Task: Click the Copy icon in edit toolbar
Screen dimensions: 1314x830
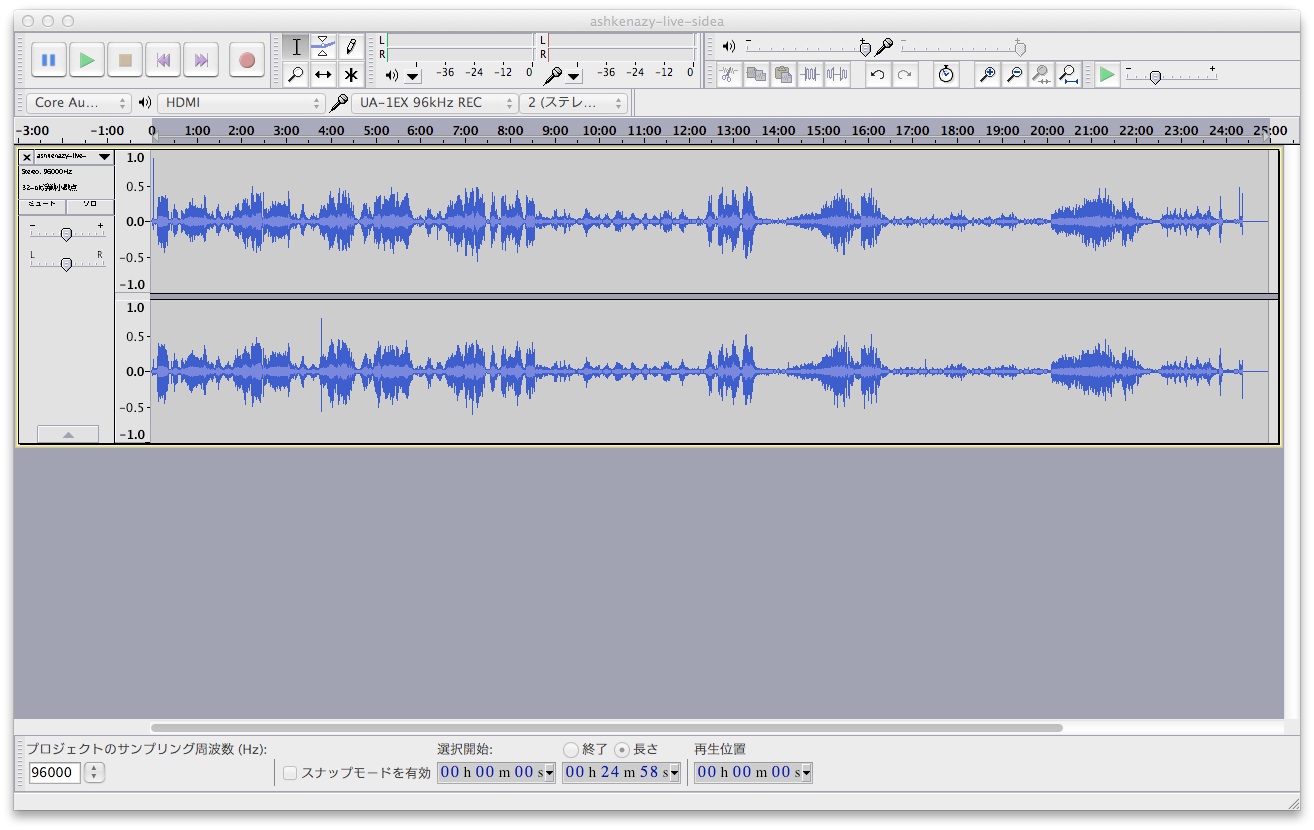Action: 756,74
